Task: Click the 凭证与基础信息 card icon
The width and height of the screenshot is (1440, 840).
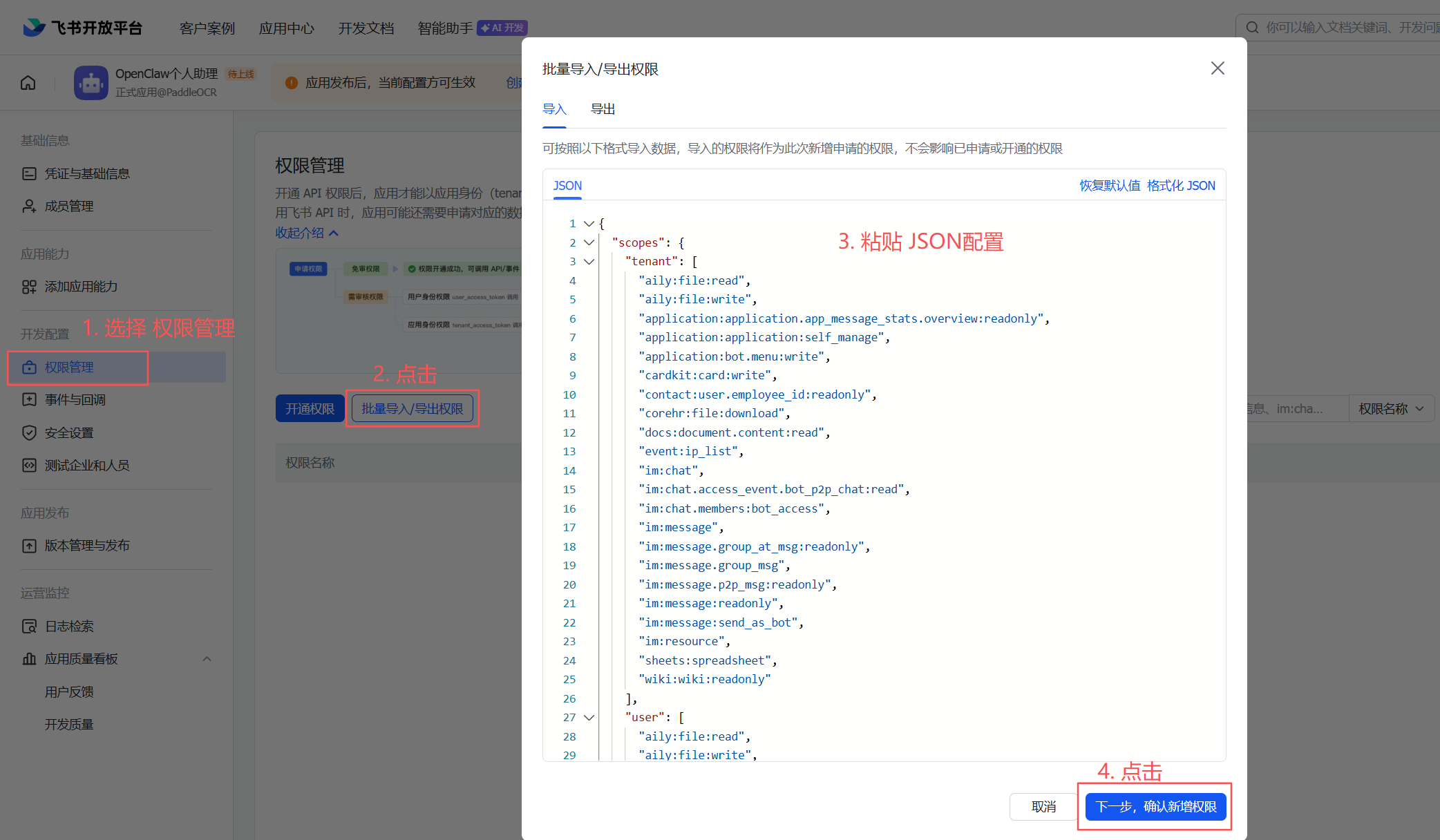Action: (29, 173)
